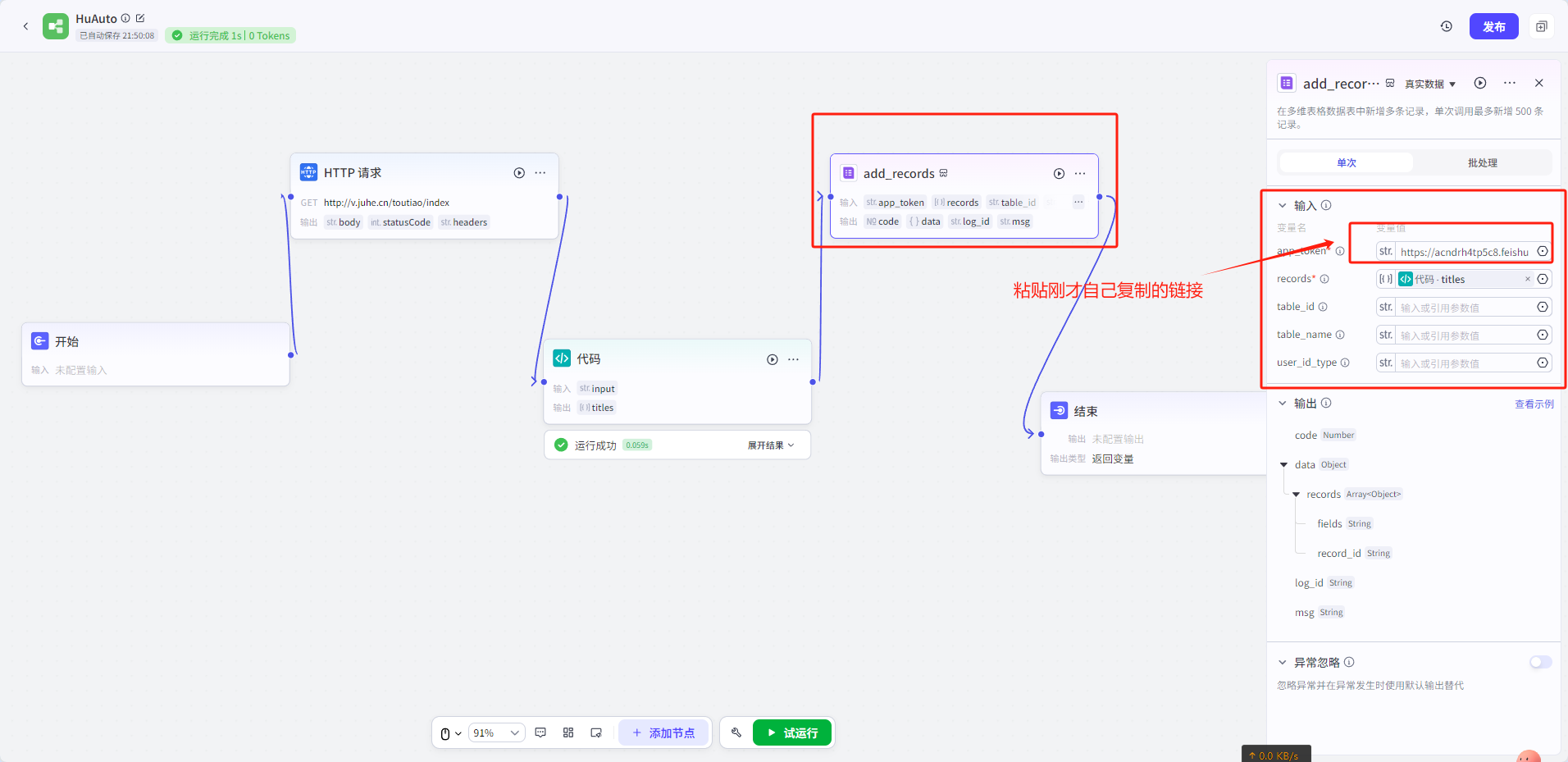The height and width of the screenshot is (762, 1568).
Task: Click the table_name input field
Action: pyautogui.click(x=1465, y=335)
